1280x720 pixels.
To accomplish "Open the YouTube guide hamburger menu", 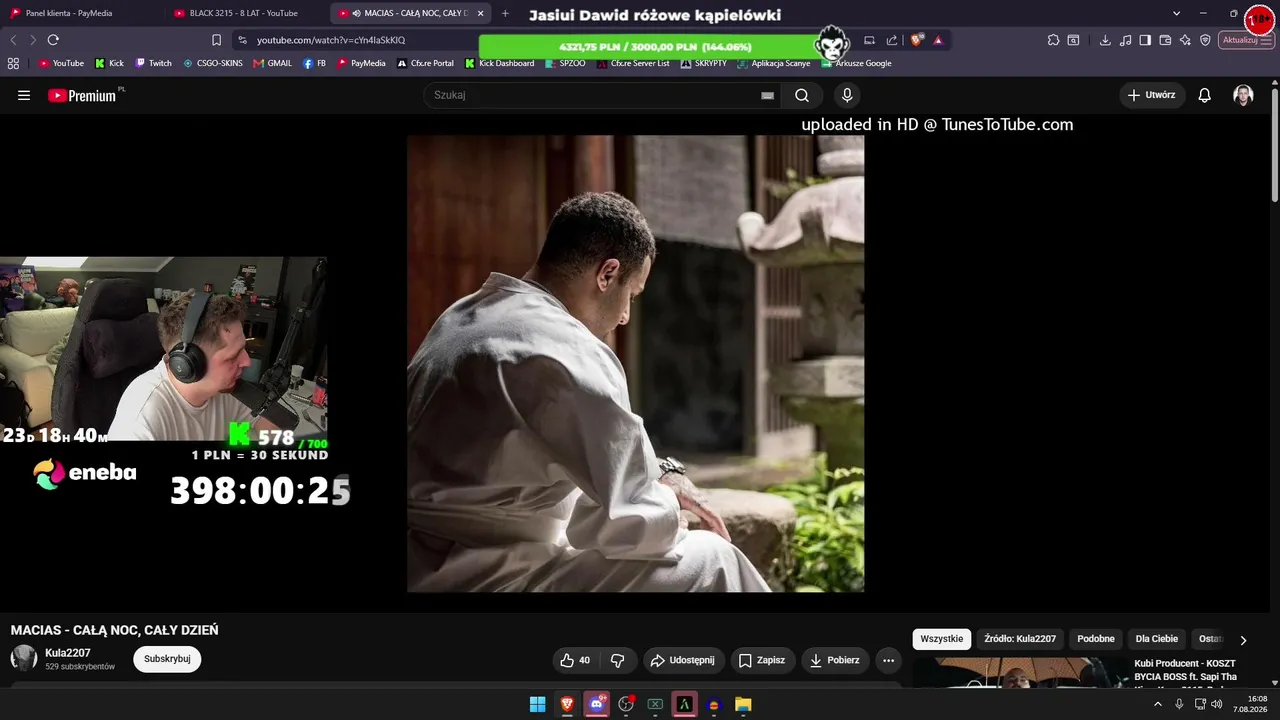I will click(x=24, y=95).
